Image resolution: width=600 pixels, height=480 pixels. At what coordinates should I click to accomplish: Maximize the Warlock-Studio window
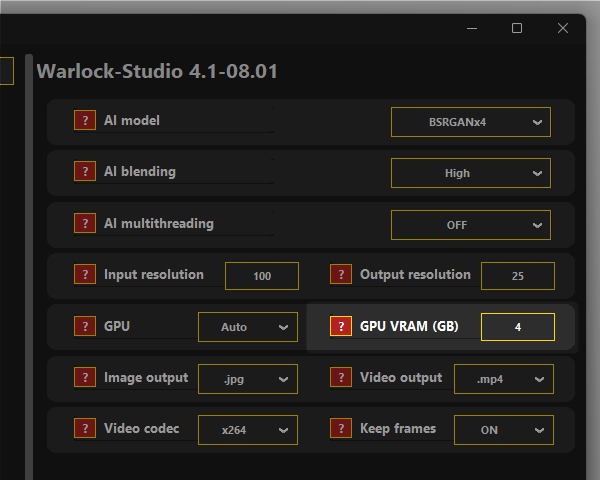click(x=517, y=28)
